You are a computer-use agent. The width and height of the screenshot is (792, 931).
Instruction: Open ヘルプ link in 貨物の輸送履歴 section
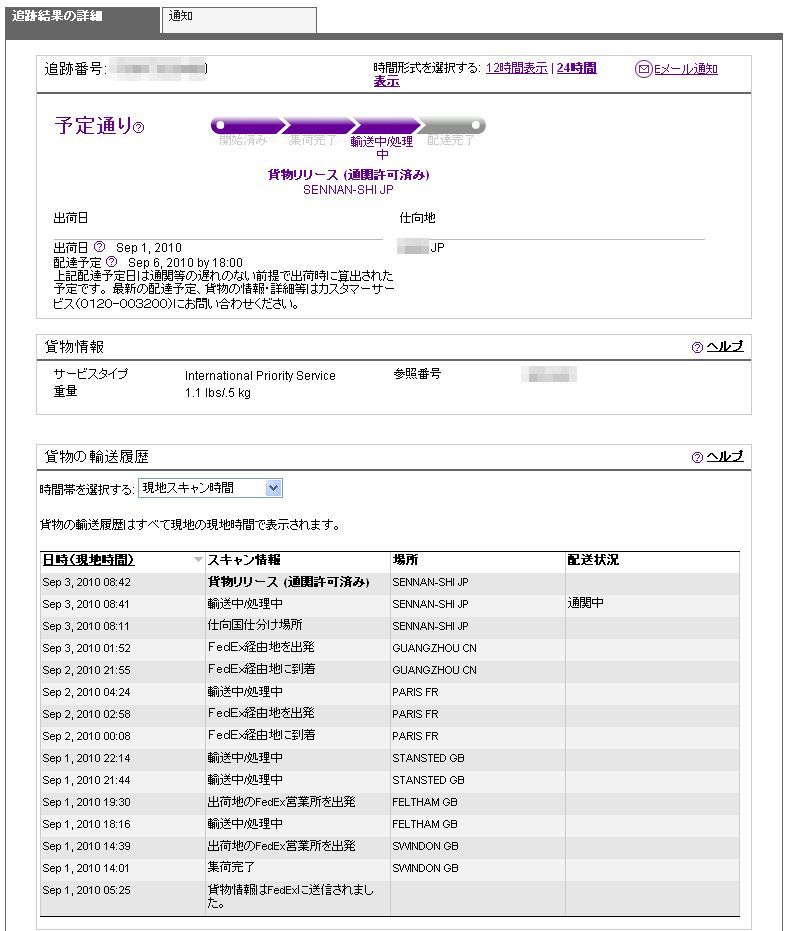pos(724,457)
